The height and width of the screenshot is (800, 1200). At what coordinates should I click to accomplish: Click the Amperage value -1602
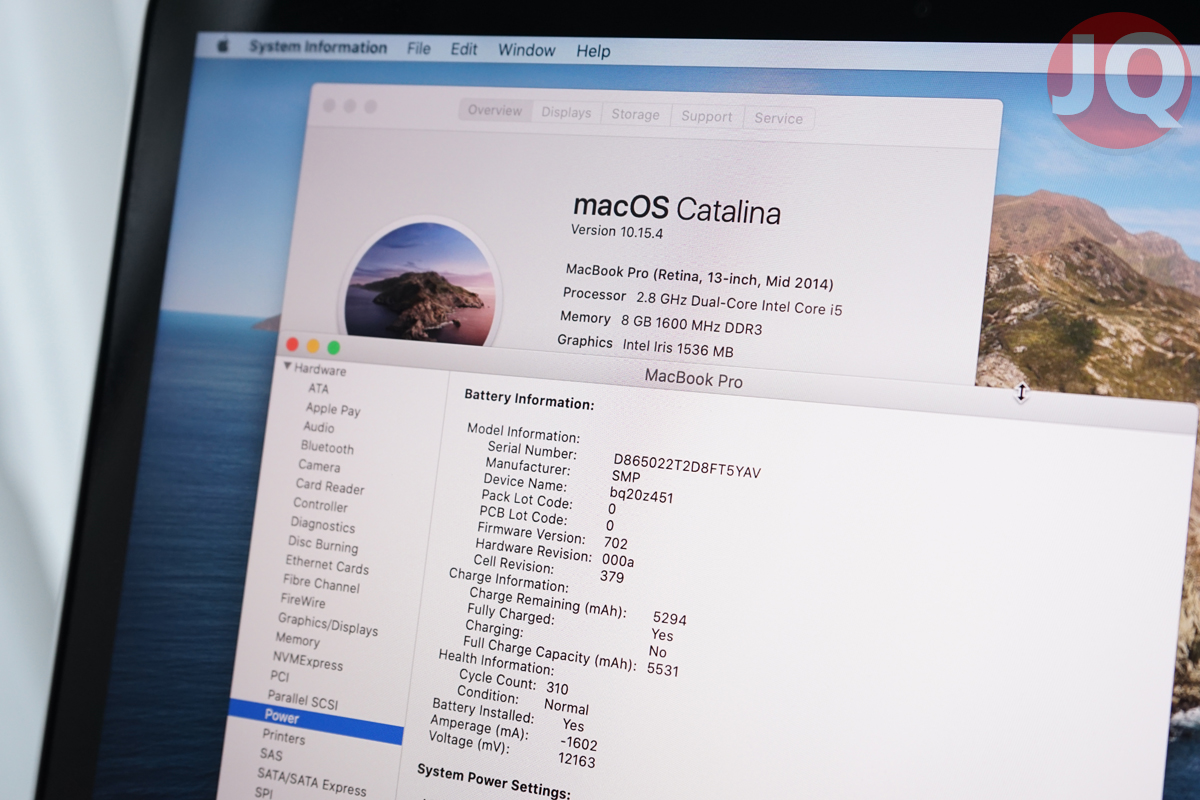pos(578,744)
